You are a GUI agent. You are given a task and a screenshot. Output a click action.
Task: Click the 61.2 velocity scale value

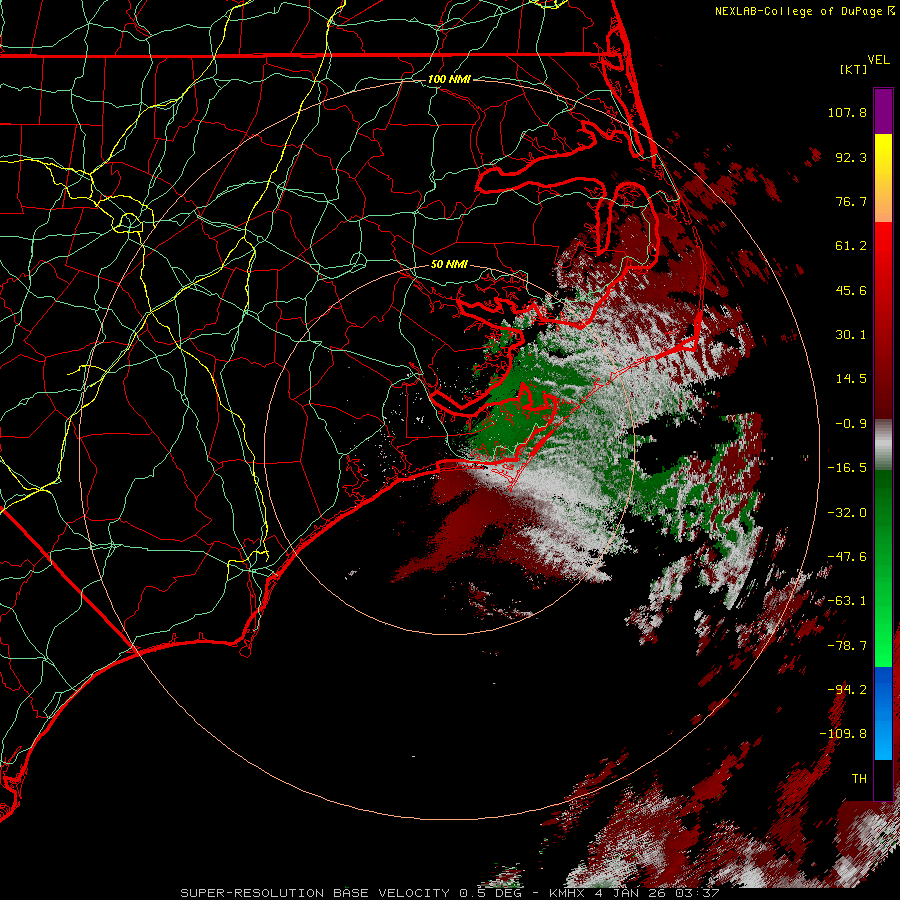pos(851,246)
